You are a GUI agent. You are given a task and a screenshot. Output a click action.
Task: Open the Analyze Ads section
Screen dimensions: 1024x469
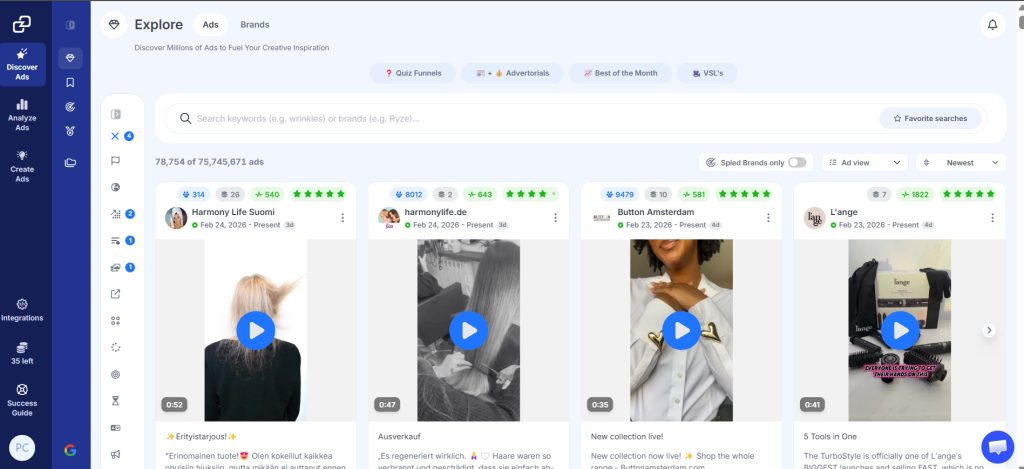coord(22,115)
